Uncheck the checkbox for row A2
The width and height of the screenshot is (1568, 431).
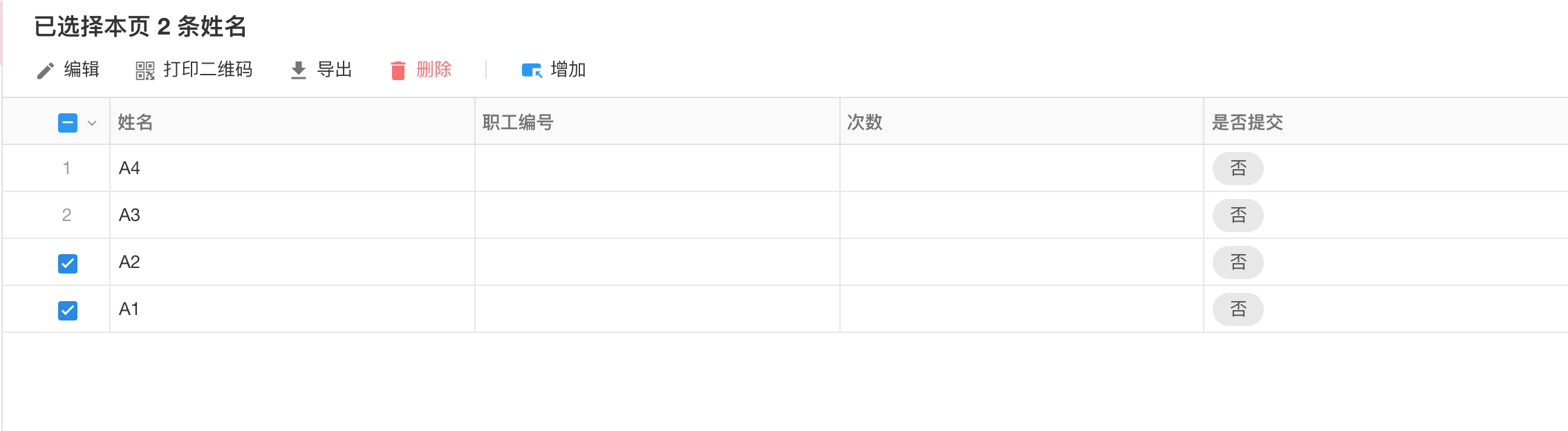tap(68, 263)
